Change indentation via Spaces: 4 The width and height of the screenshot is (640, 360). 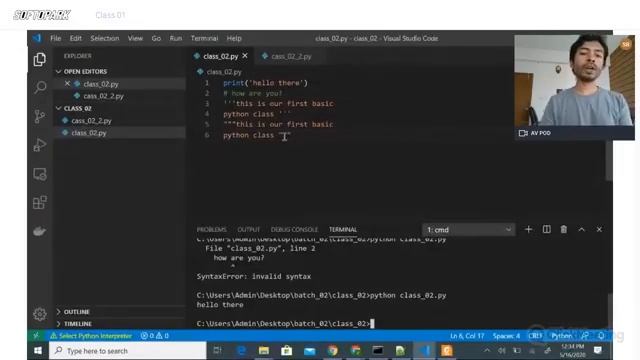click(x=506, y=336)
